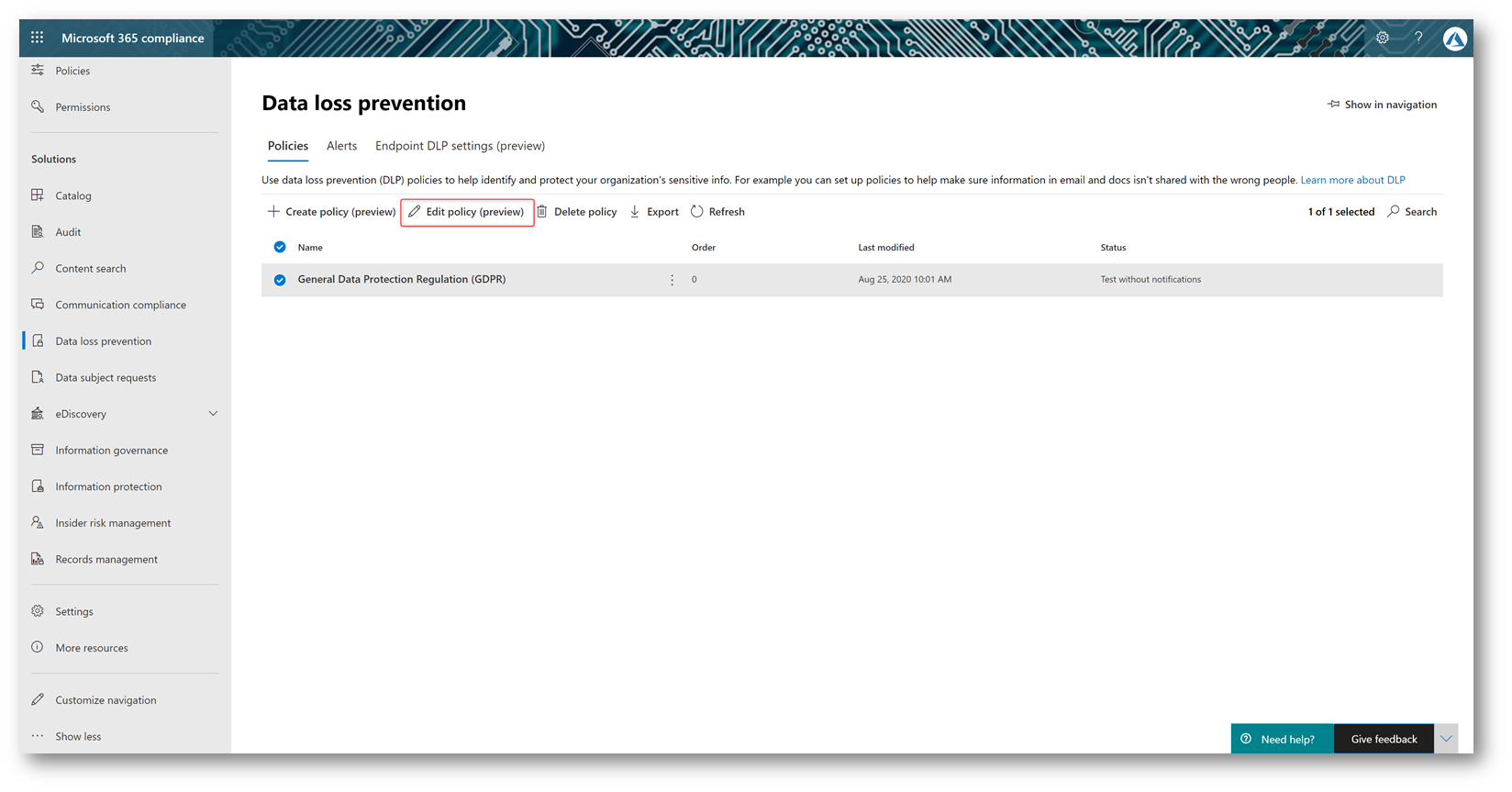Click the Search magnifier icon in toolbar
Screen dimensions: 1512x792
click(1394, 211)
